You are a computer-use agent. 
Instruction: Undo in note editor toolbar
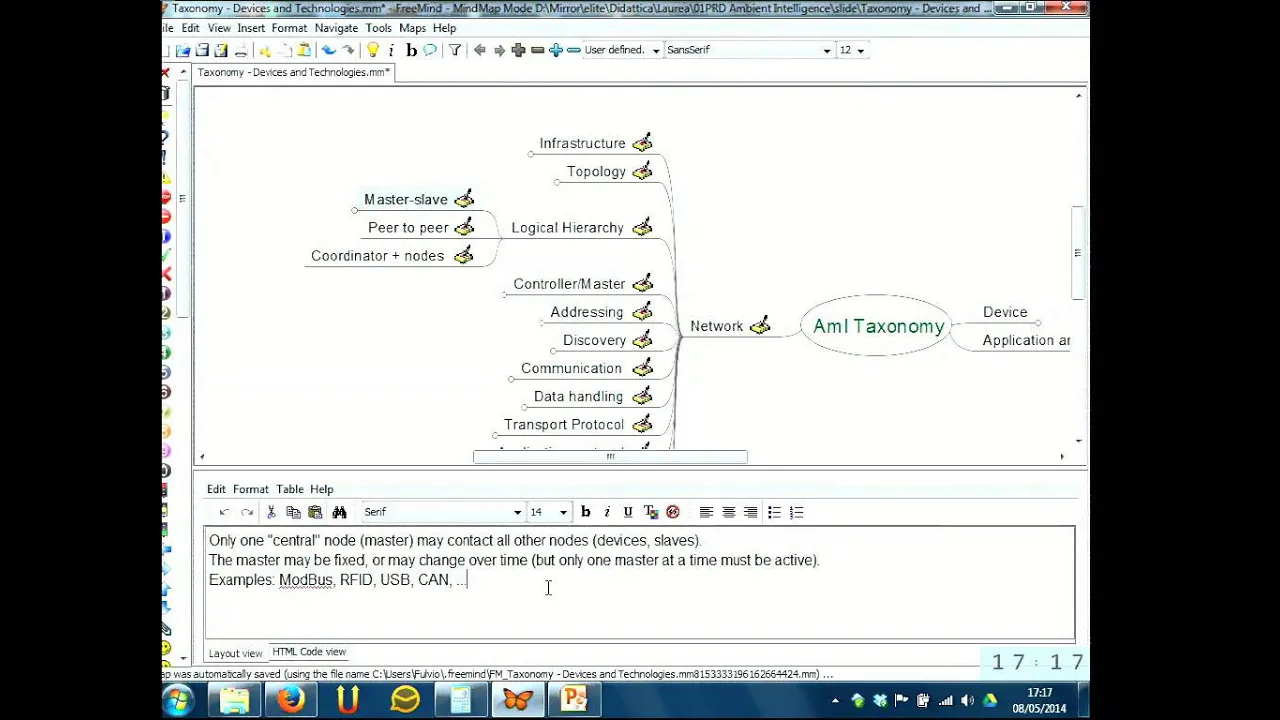(224, 512)
